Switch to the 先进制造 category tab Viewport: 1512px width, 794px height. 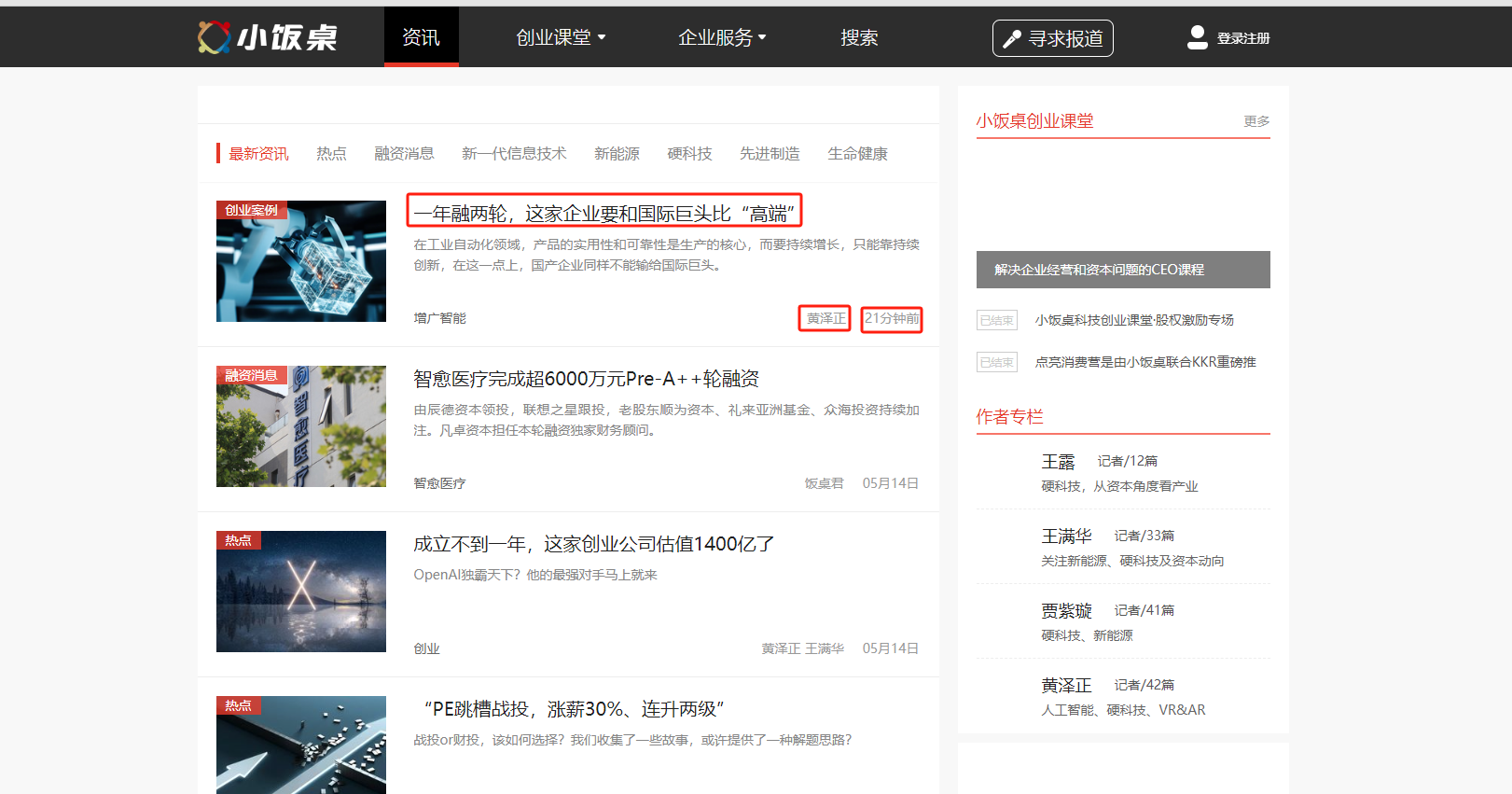pyautogui.click(x=770, y=153)
